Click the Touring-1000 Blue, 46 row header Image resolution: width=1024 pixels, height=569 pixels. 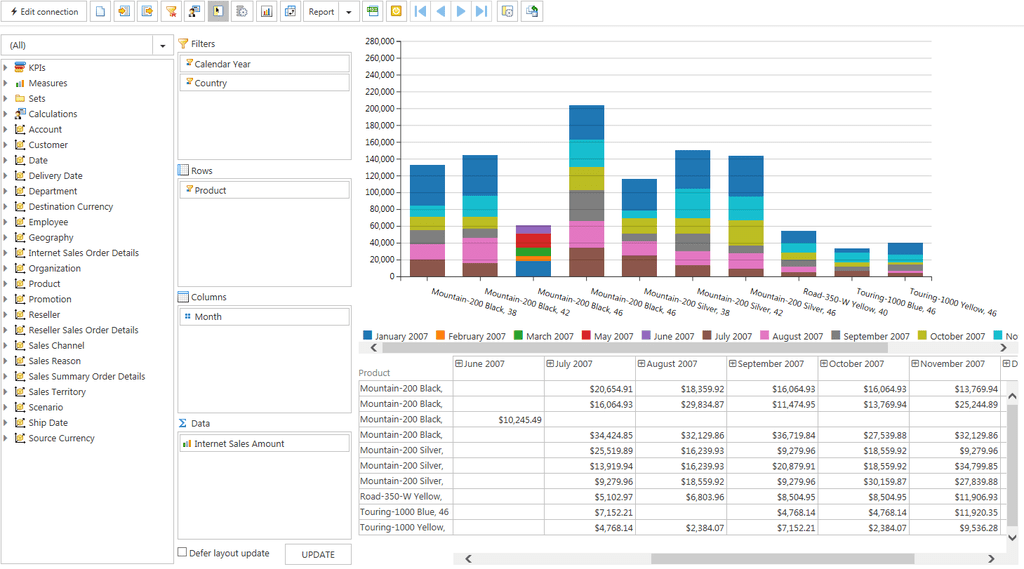(x=406, y=512)
